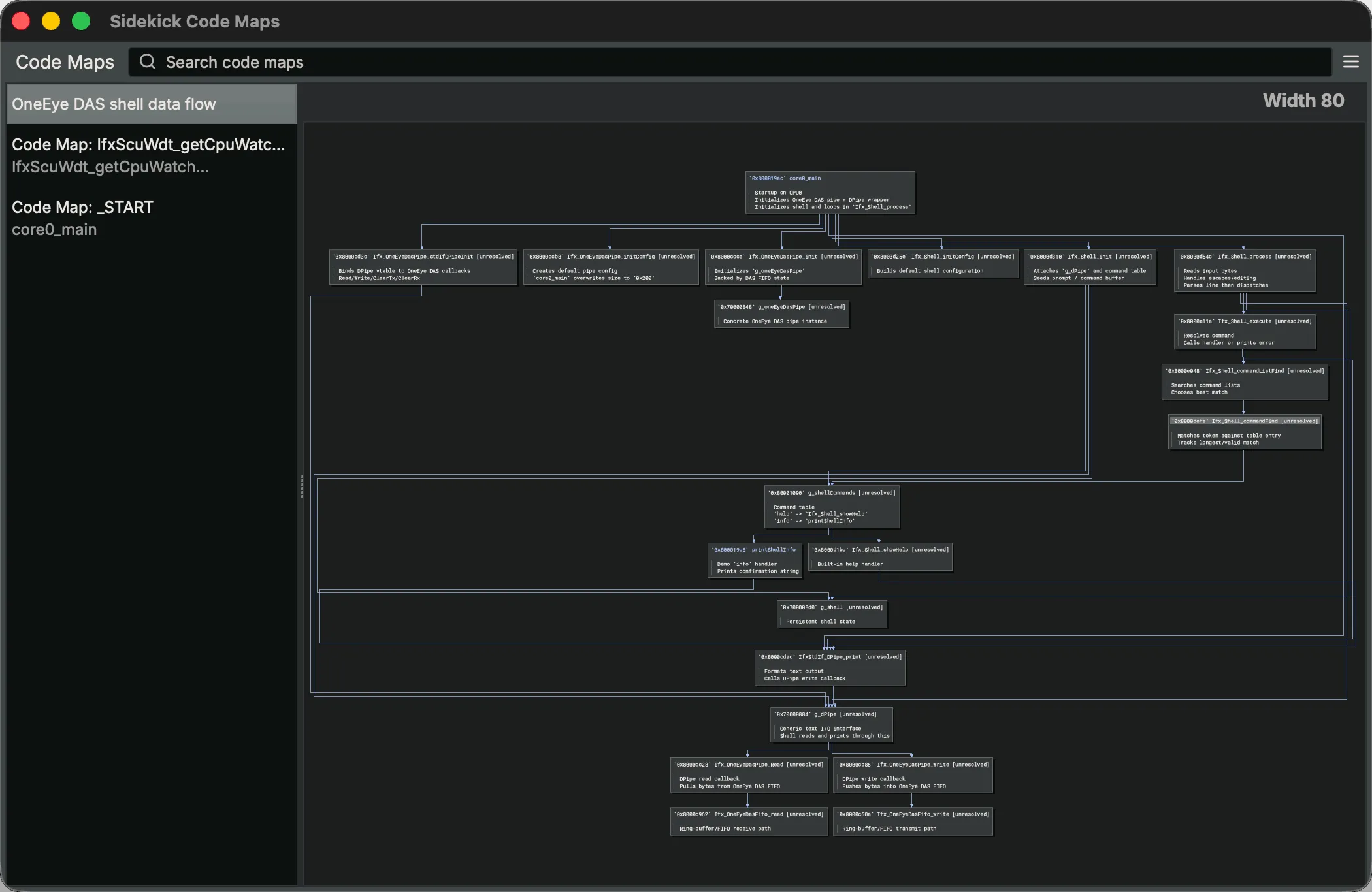1372x892 pixels.
Task: Click the search magnifier icon
Action: tap(148, 62)
